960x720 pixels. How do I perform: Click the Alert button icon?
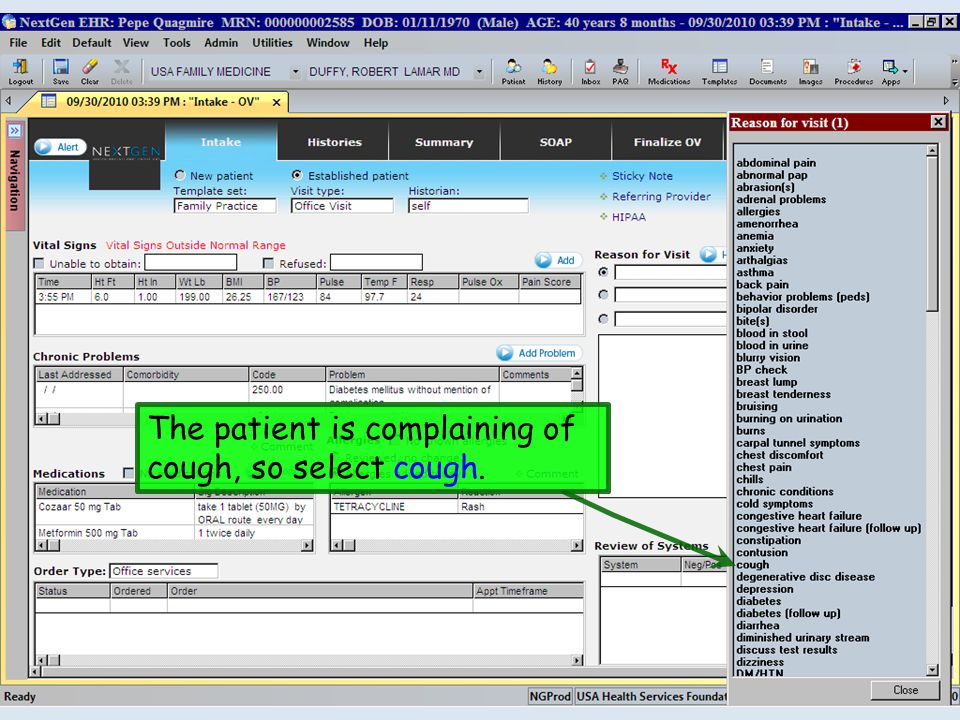(59, 147)
